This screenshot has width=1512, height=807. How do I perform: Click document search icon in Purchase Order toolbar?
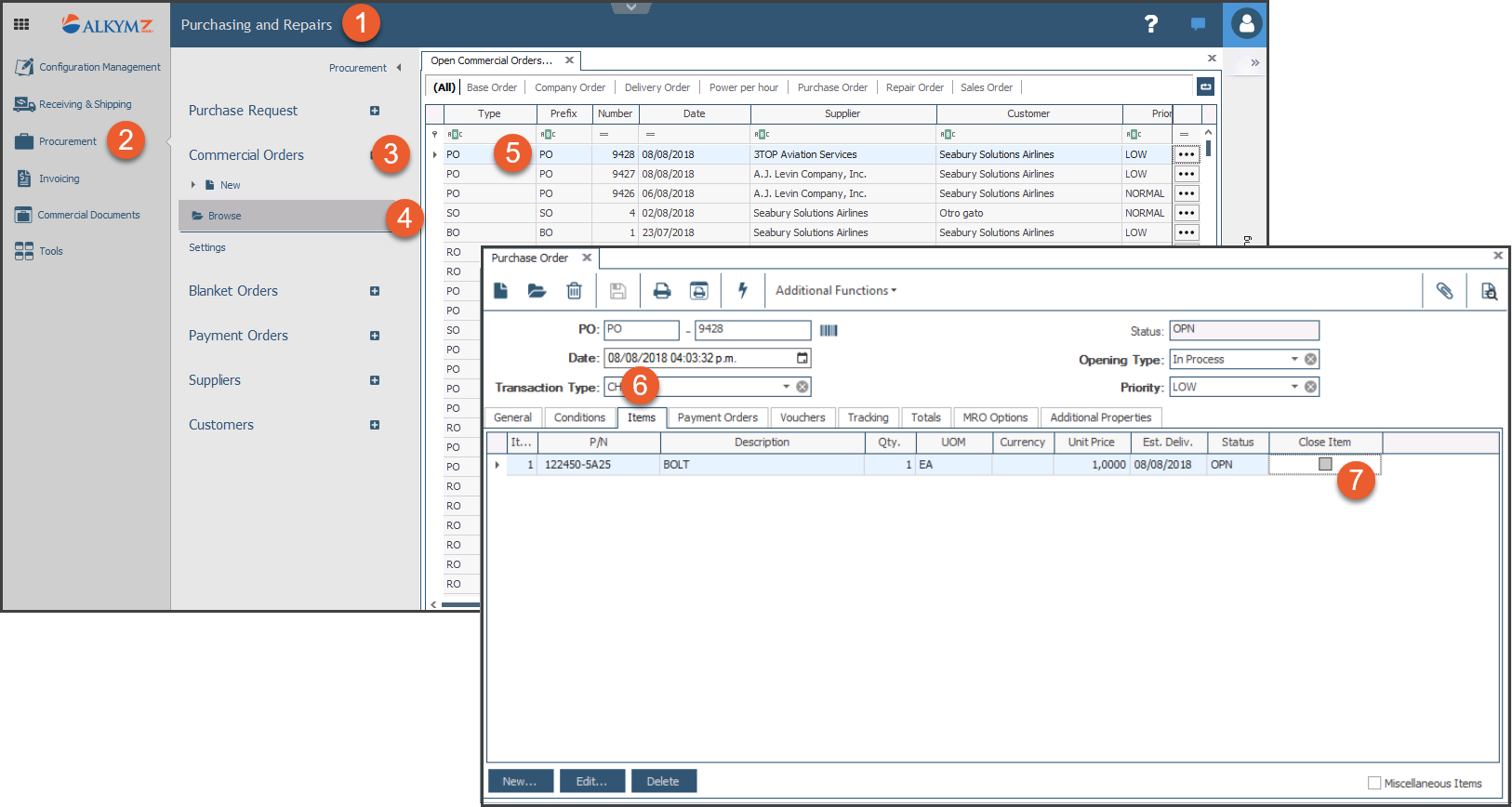[1489, 291]
